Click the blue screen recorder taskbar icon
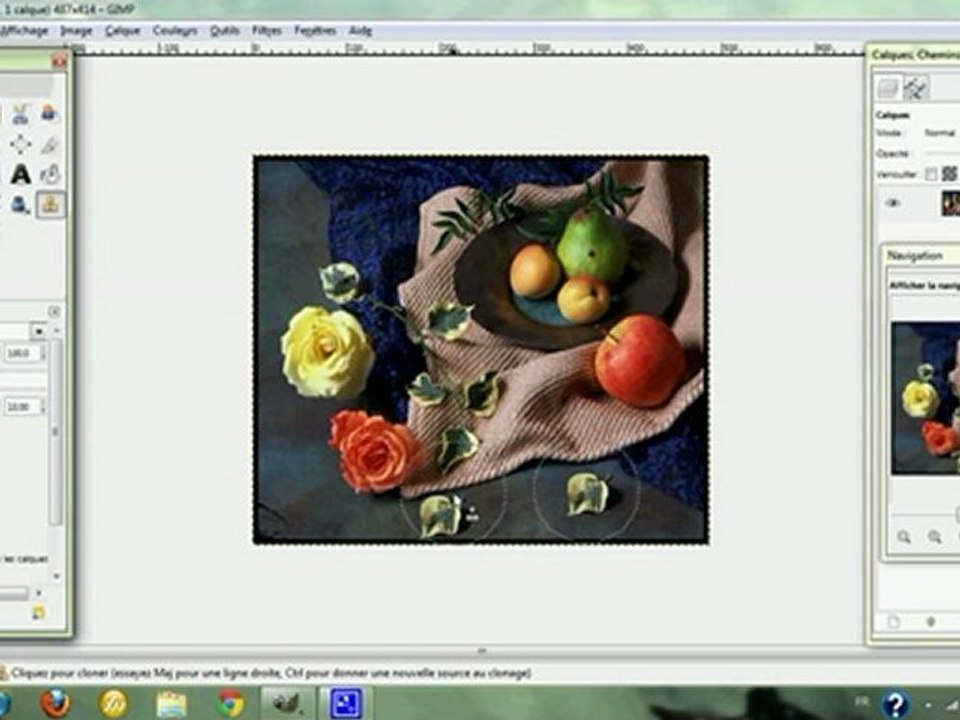 [x=345, y=703]
